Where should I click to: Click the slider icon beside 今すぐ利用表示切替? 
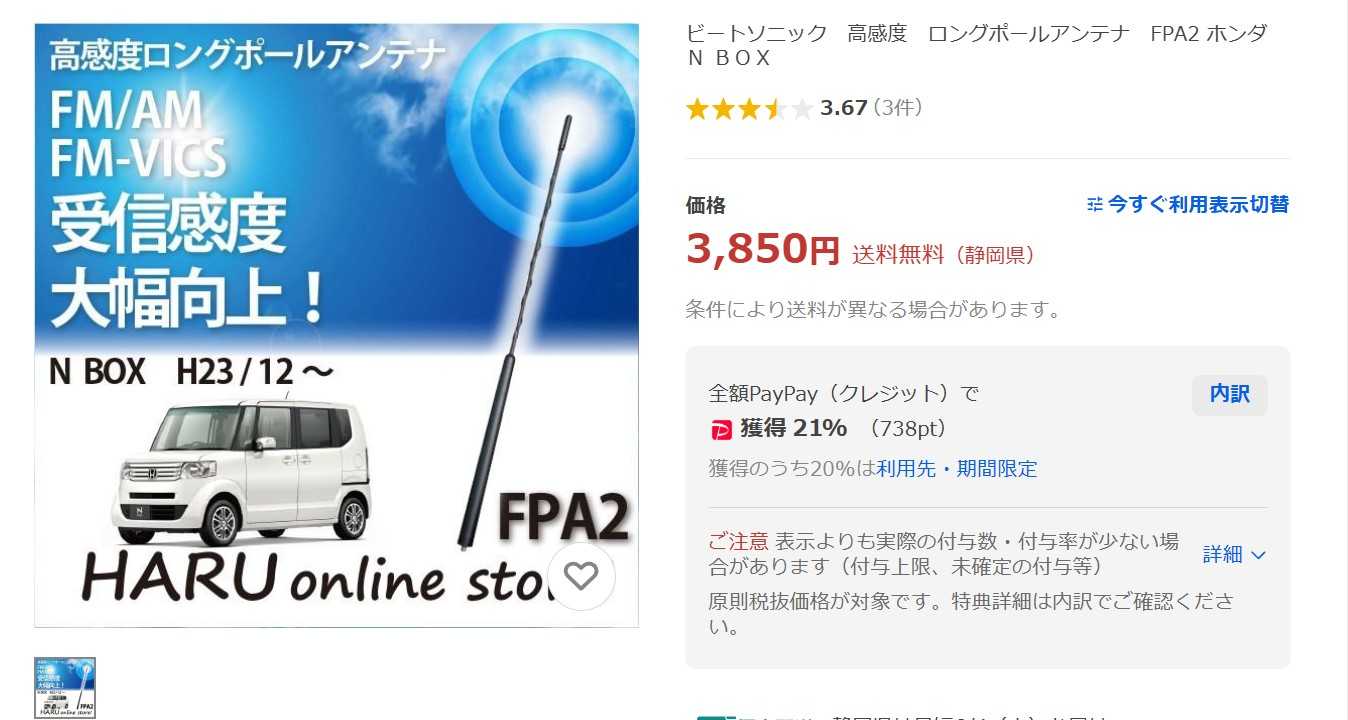point(1095,204)
